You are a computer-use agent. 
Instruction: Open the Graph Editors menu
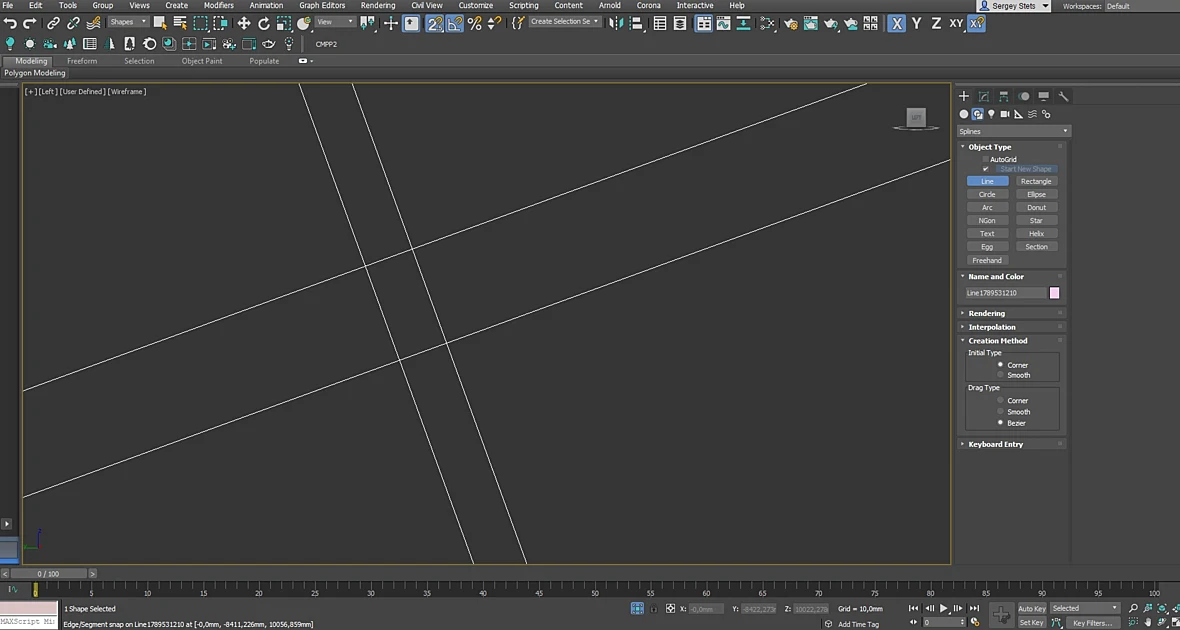322,5
